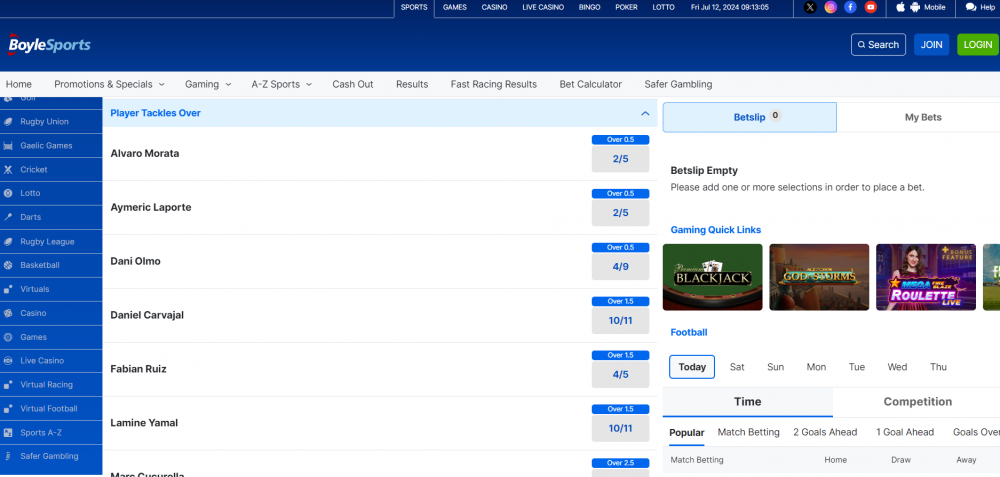This screenshot has width=1000, height=477.
Task: Open the Fast Racing Results link
Action: click(494, 84)
